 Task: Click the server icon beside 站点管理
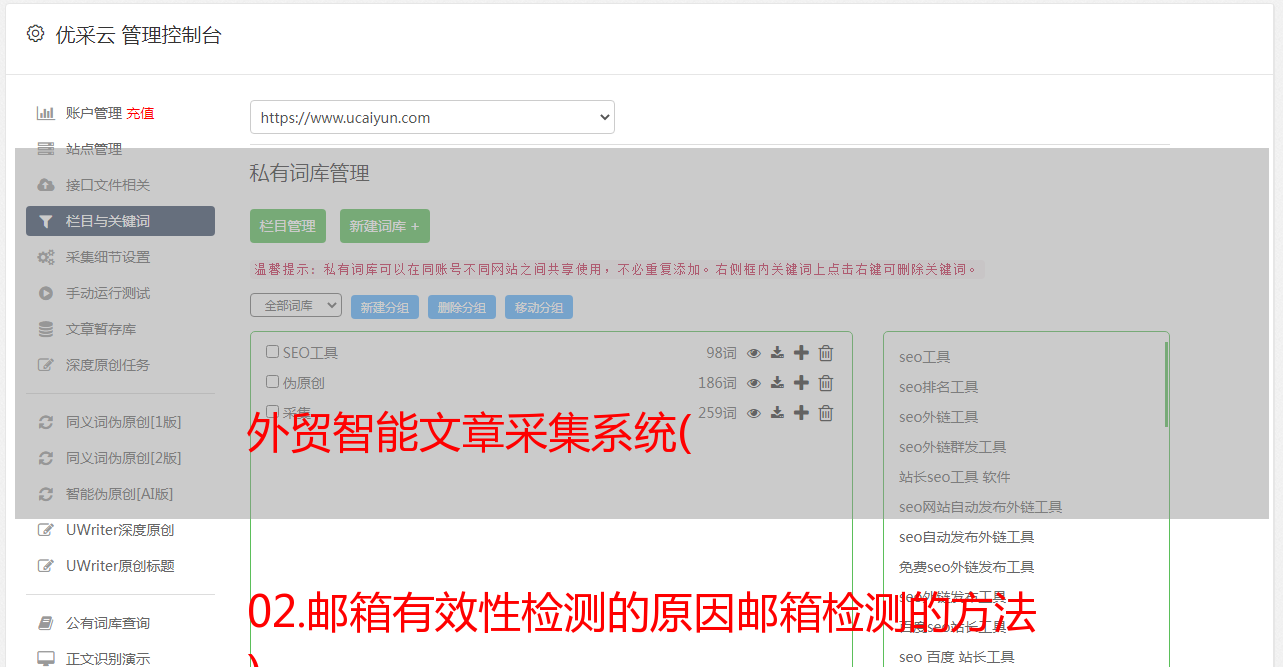(x=45, y=149)
